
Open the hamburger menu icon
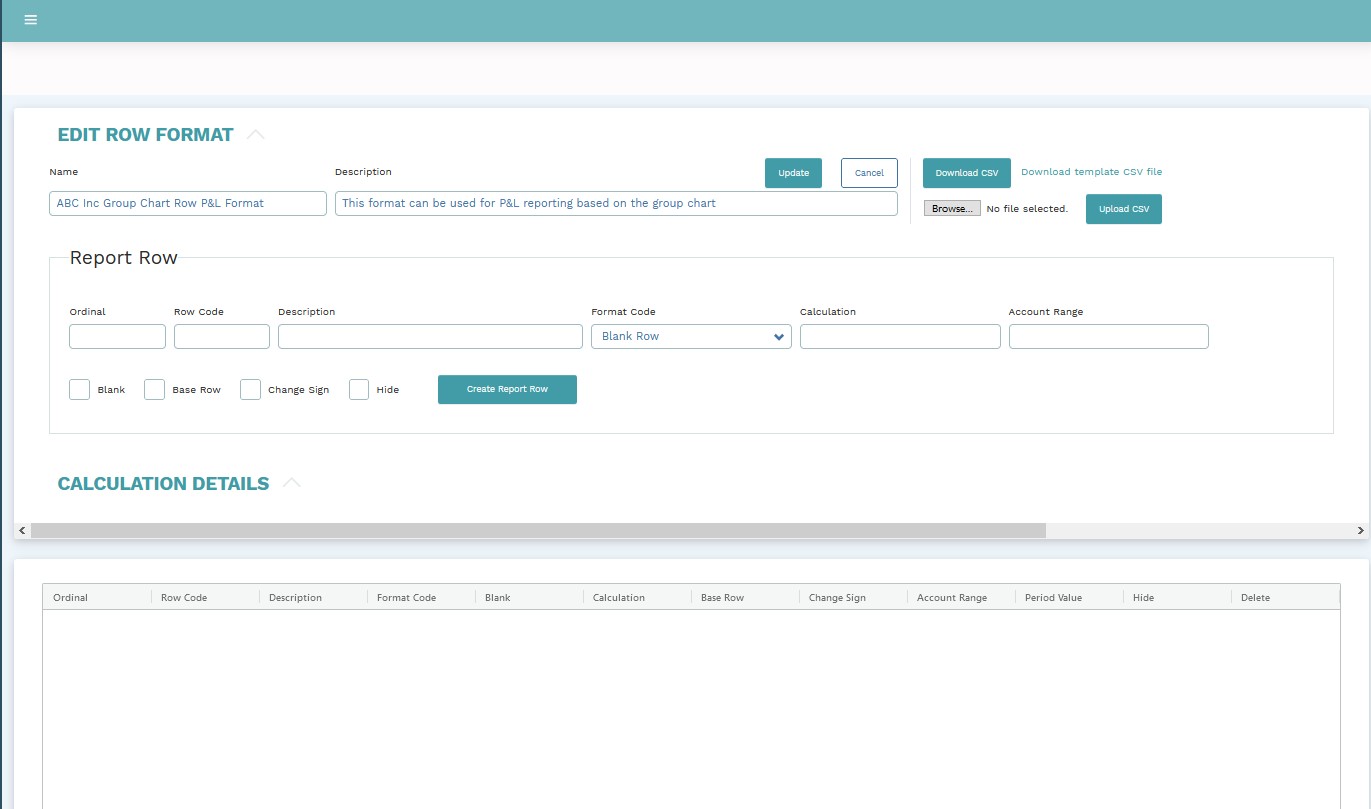pyautogui.click(x=31, y=20)
